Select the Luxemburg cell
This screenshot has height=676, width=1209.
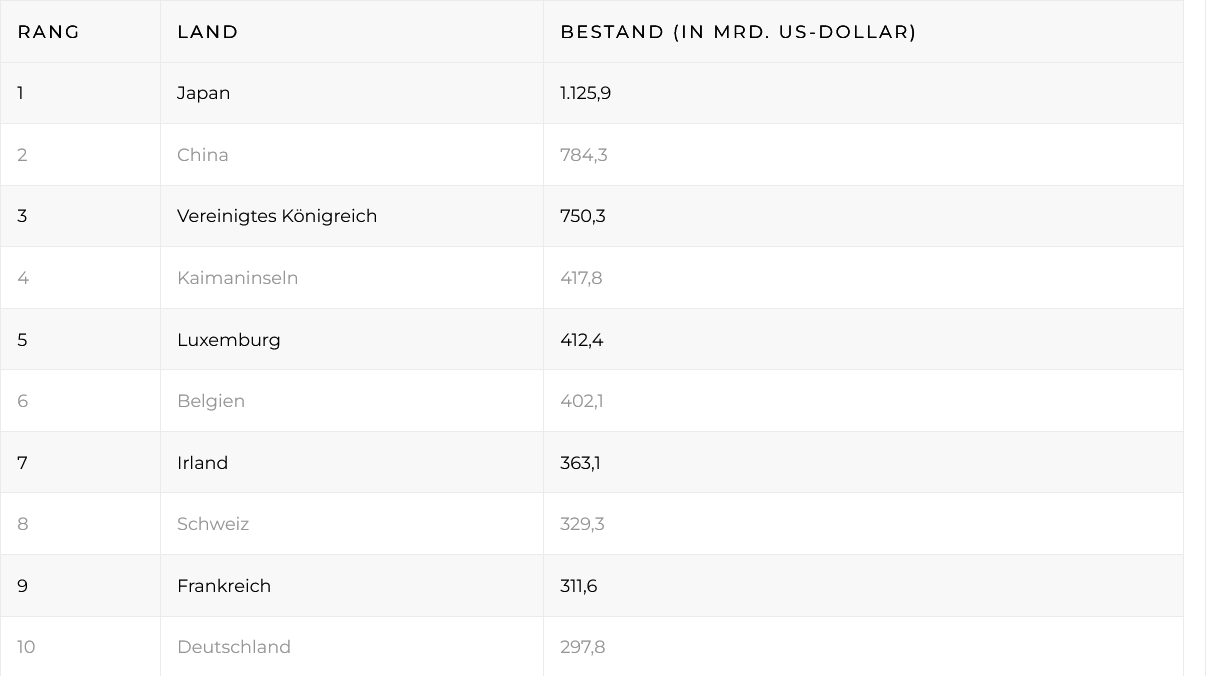point(229,340)
